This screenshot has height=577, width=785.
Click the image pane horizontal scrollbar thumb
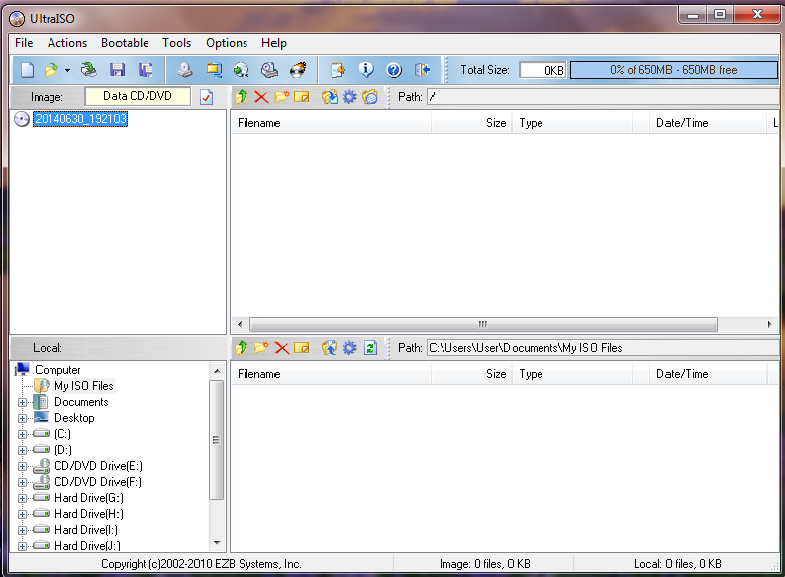[x=483, y=324]
